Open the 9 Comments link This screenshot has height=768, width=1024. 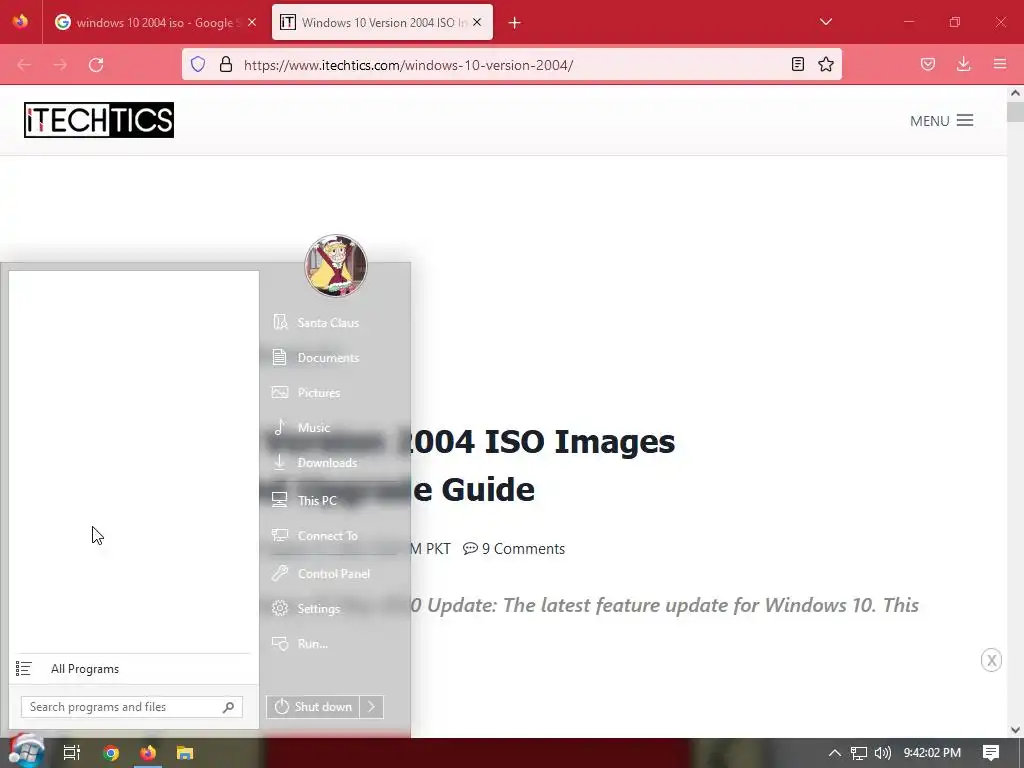(x=514, y=549)
